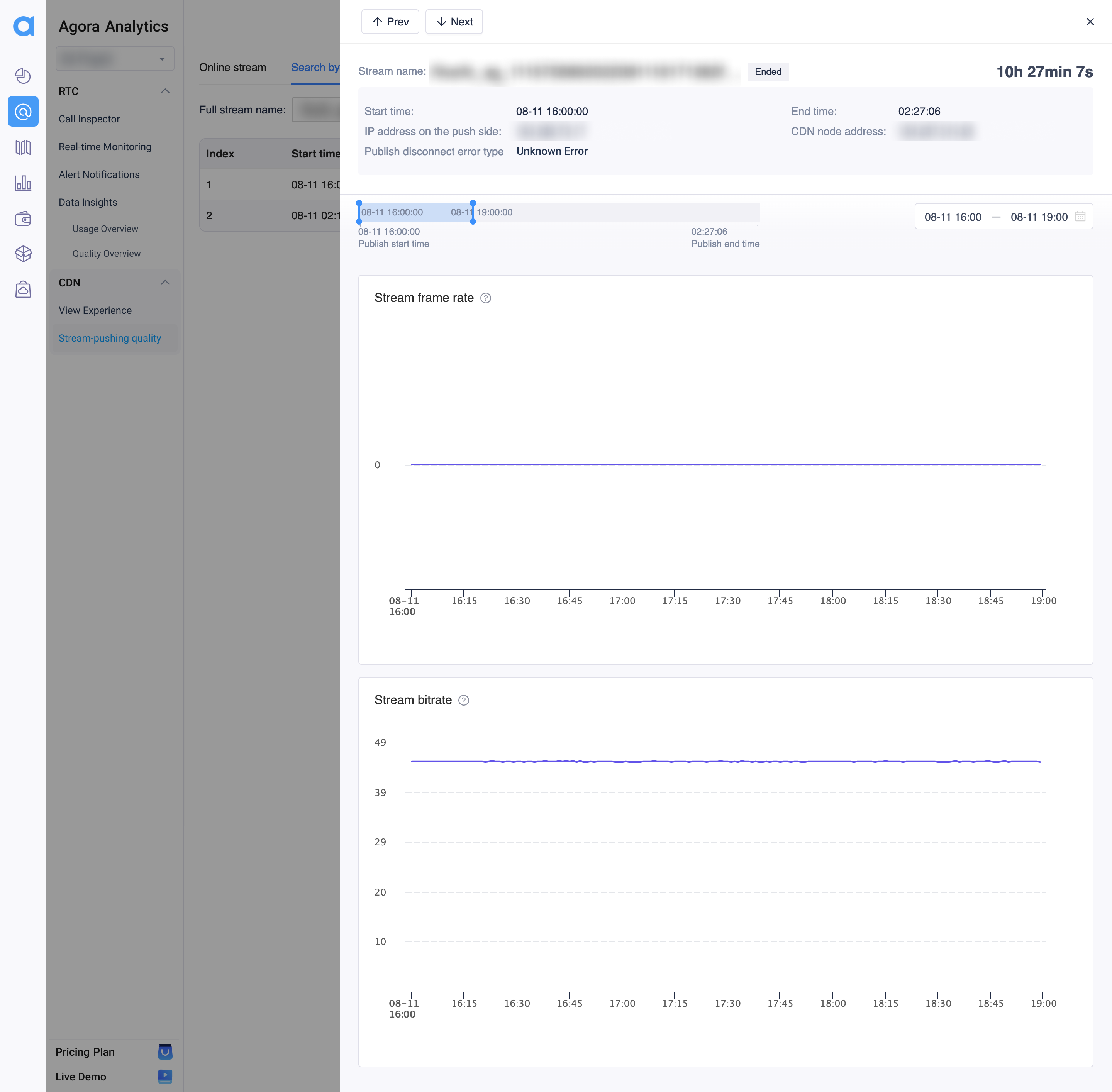1112x1092 pixels.
Task: Click the 10h 27min 7s duration
Action: point(1044,72)
